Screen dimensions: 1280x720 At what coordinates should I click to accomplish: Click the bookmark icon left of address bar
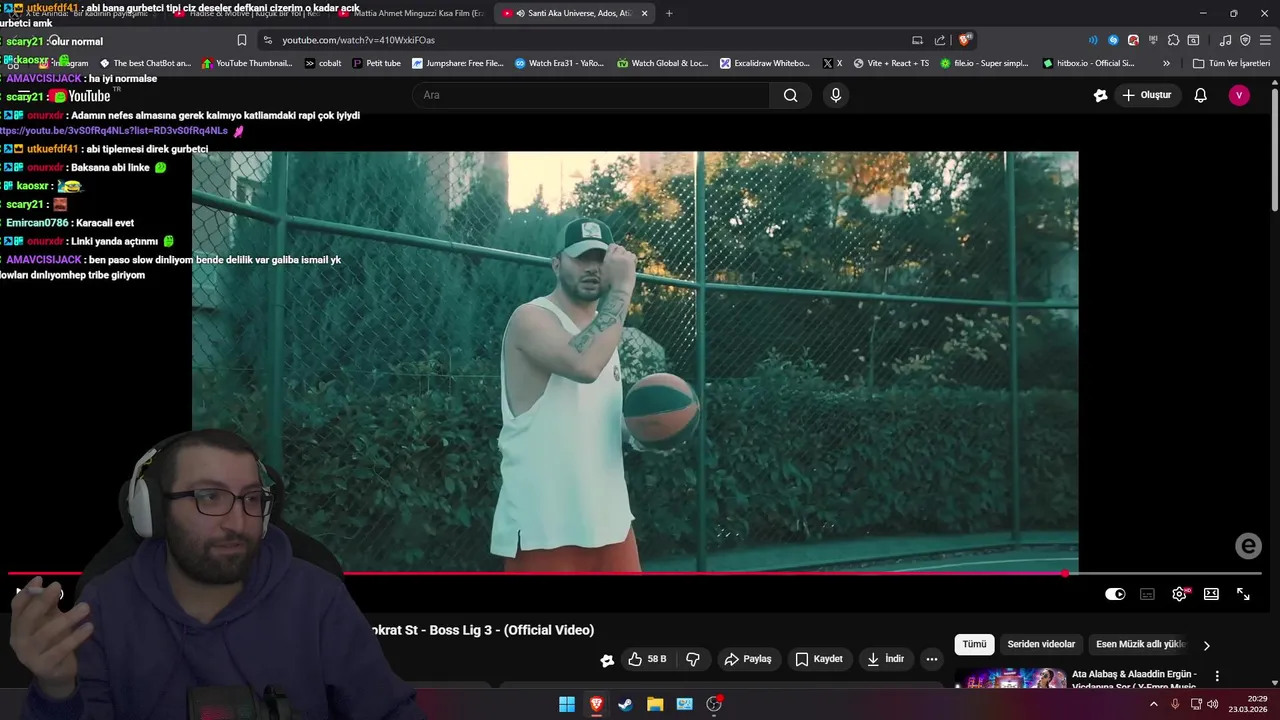click(x=242, y=40)
